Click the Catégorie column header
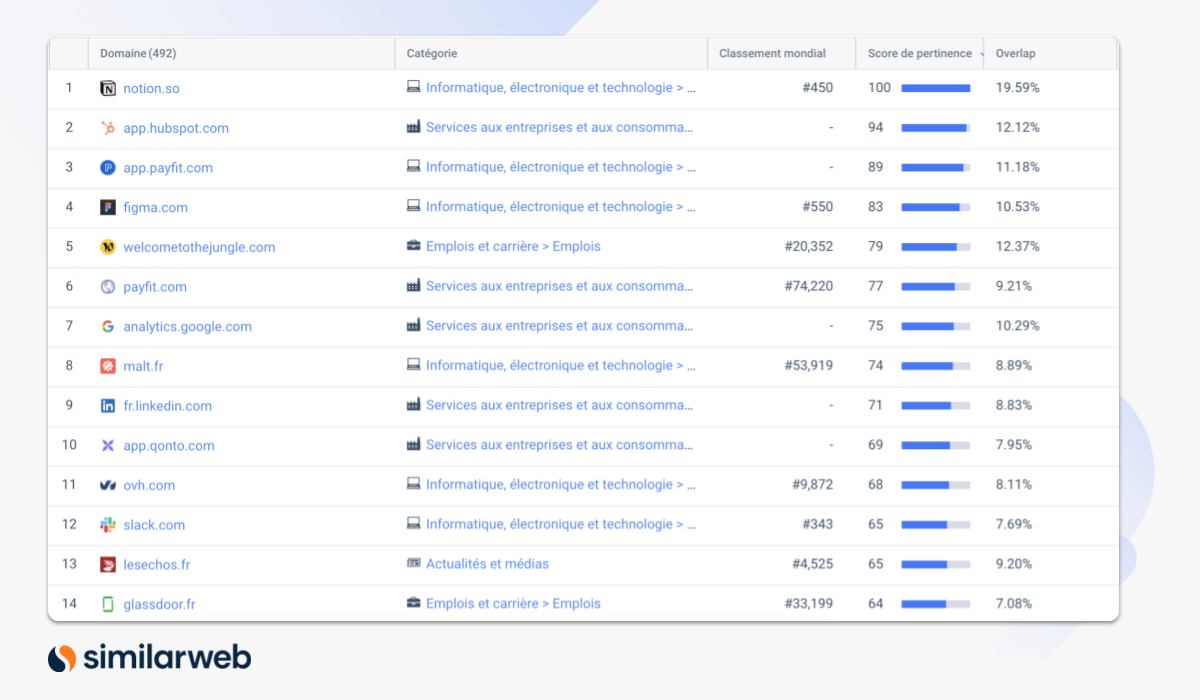 (431, 54)
